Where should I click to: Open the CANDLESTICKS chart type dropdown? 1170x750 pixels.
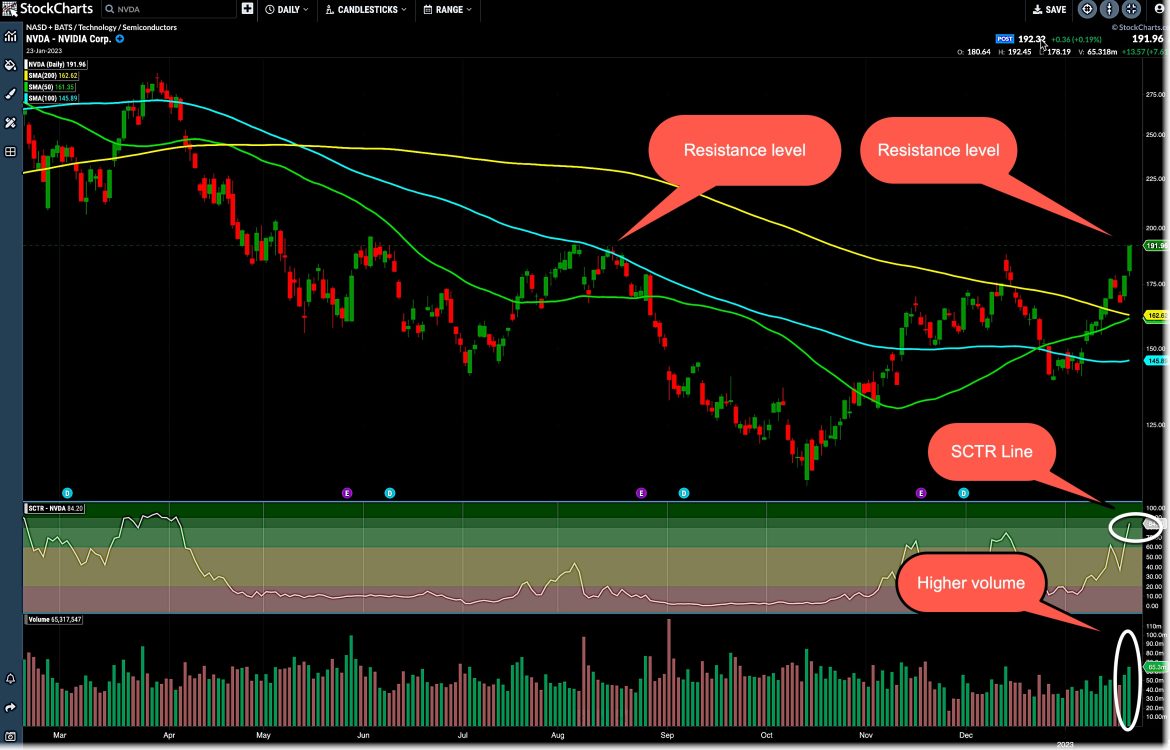tap(365, 9)
